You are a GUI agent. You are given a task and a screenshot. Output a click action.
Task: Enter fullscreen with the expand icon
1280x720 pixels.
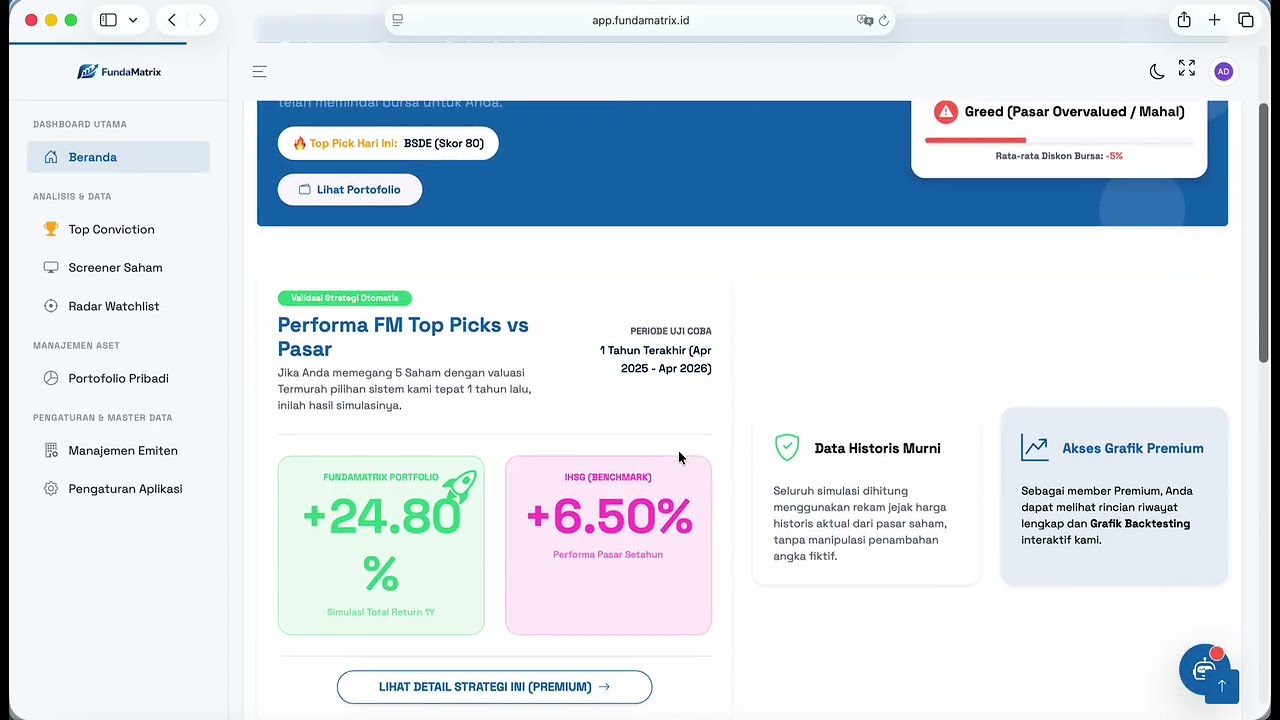pyautogui.click(x=1187, y=68)
